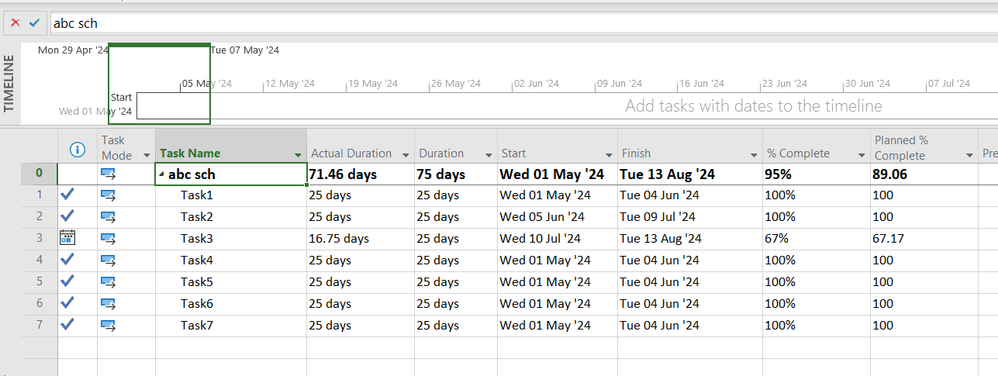Select the Task3 name cell
The width and height of the screenshot is (998, 376).
pyautogui.click(x=231, y=239)
